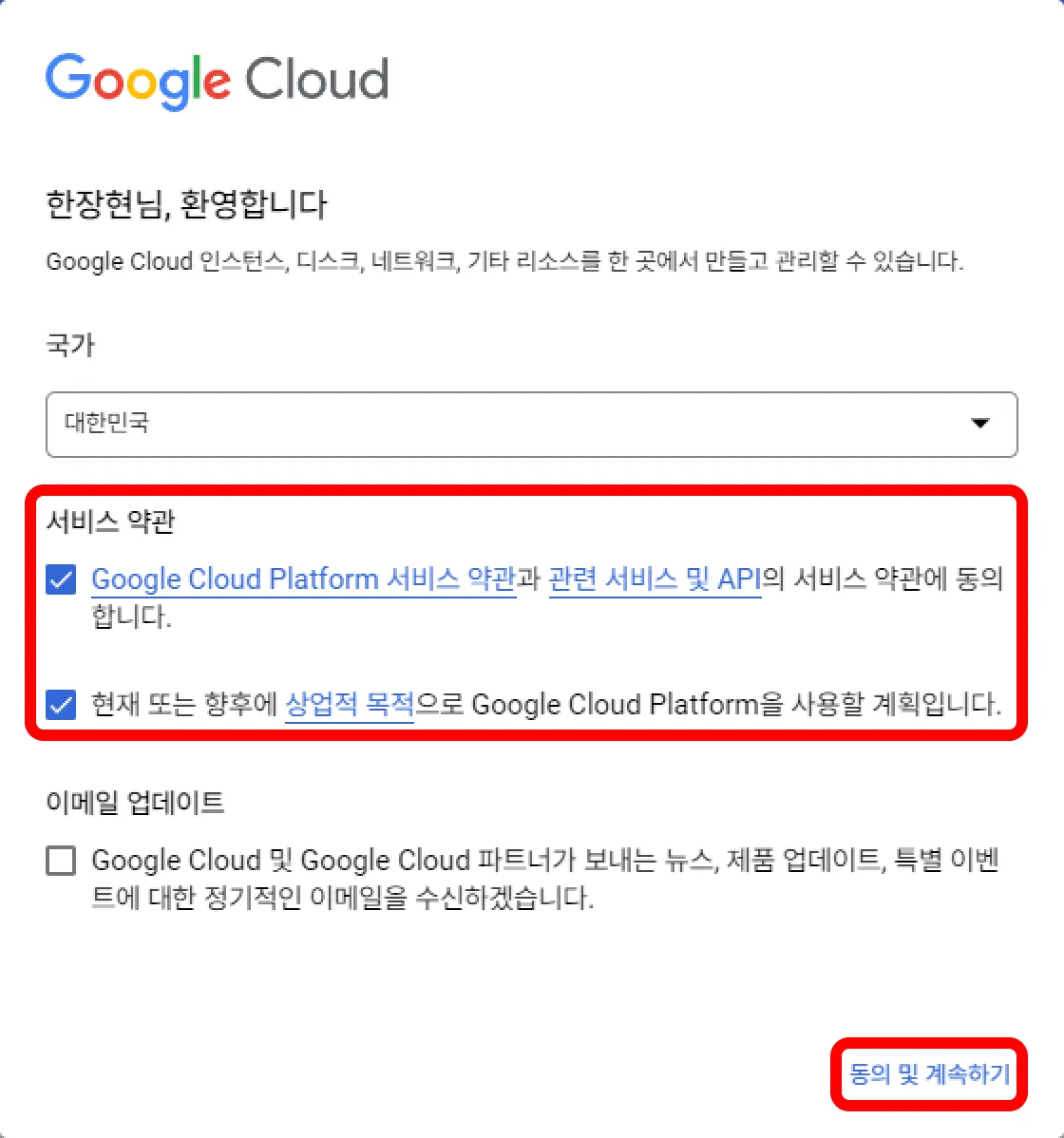Image resolution: width=1064 pixels, height=1138 pixels.
Task: Enable the 이메일 업데이트 newsletter checkbox
Action: click(61, 860)
